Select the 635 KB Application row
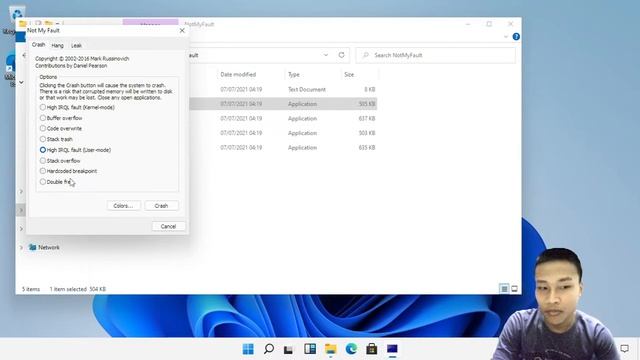Image resolution: width=640 pixels, height=360 pixels. tap(283, 147)
